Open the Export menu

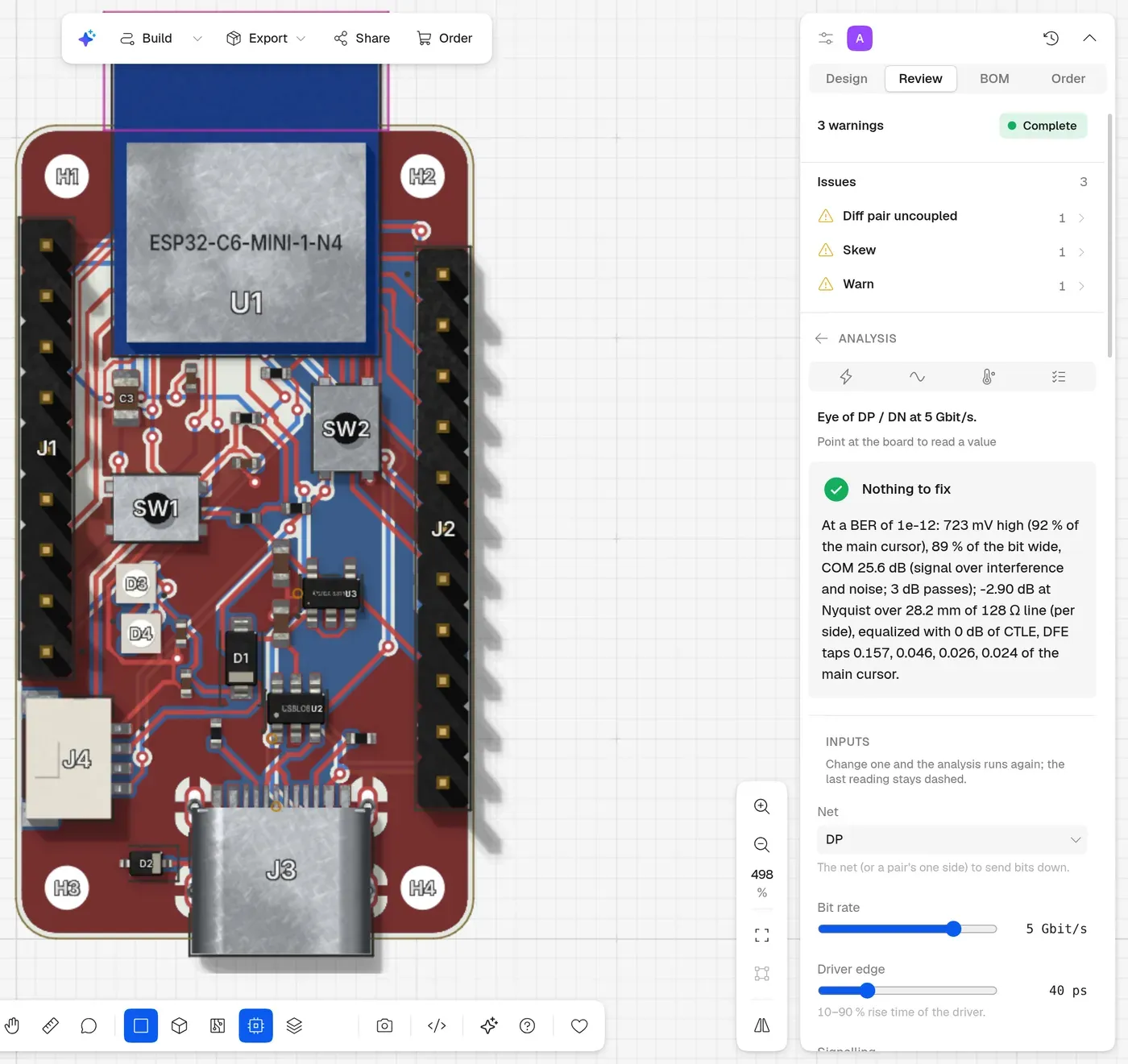pyautogui.click(x=257, y=38)
